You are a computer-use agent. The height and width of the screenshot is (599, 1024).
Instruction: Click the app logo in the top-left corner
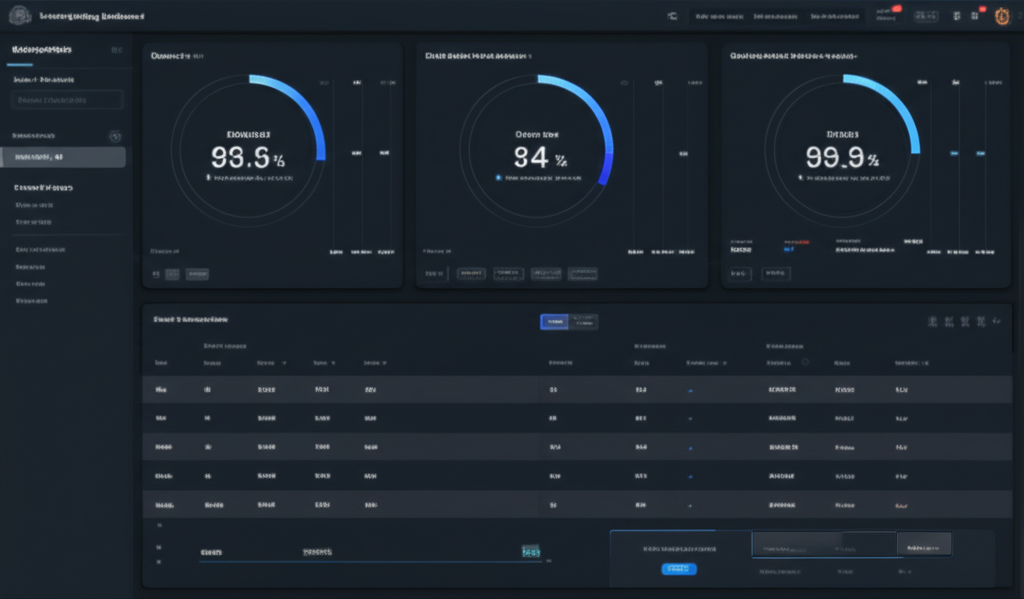coord(19,17)
